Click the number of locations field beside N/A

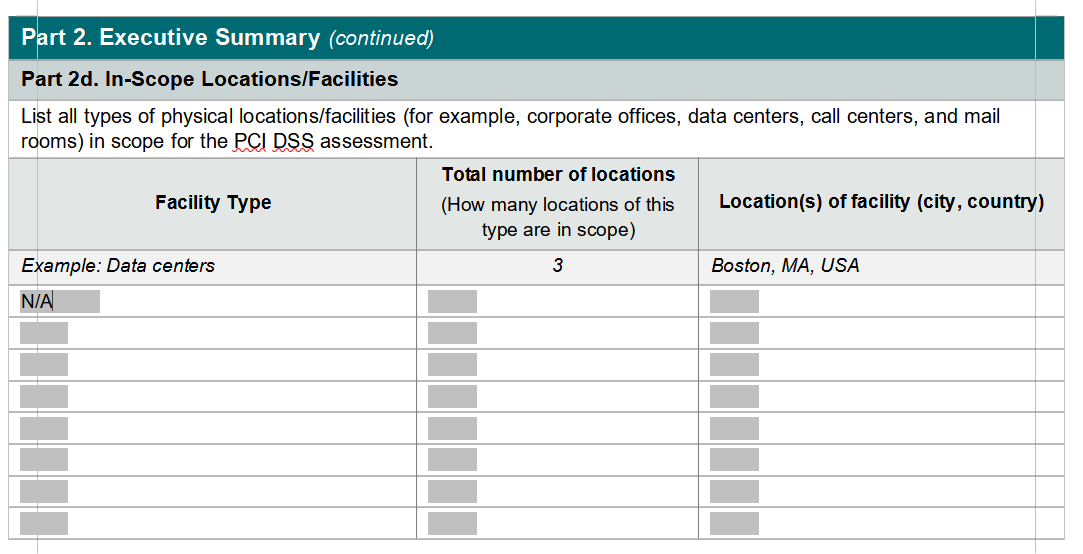pyautogui.click(x=452, y=301)
